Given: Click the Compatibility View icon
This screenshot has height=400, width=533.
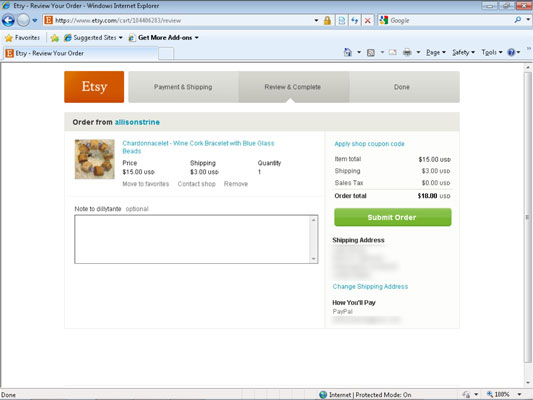Looking at the screenshot, I should pos(342,21).
